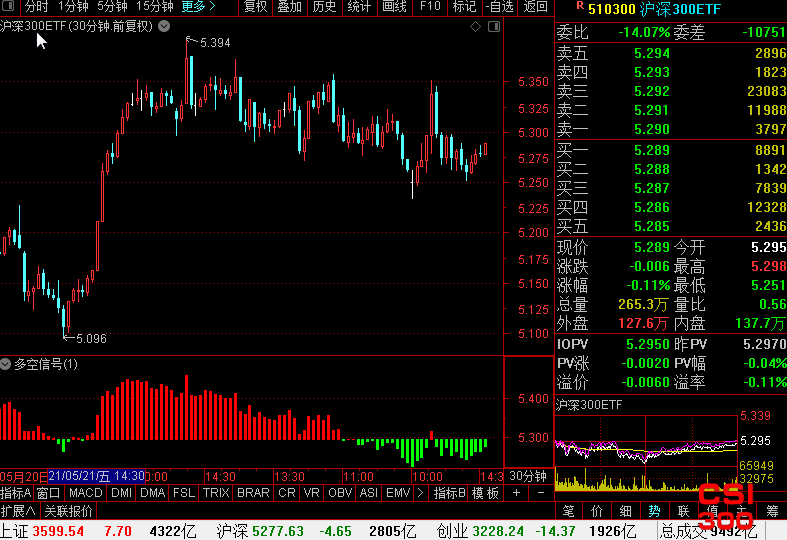Expand the 扩展^ panel

click(x=19, y=511)
